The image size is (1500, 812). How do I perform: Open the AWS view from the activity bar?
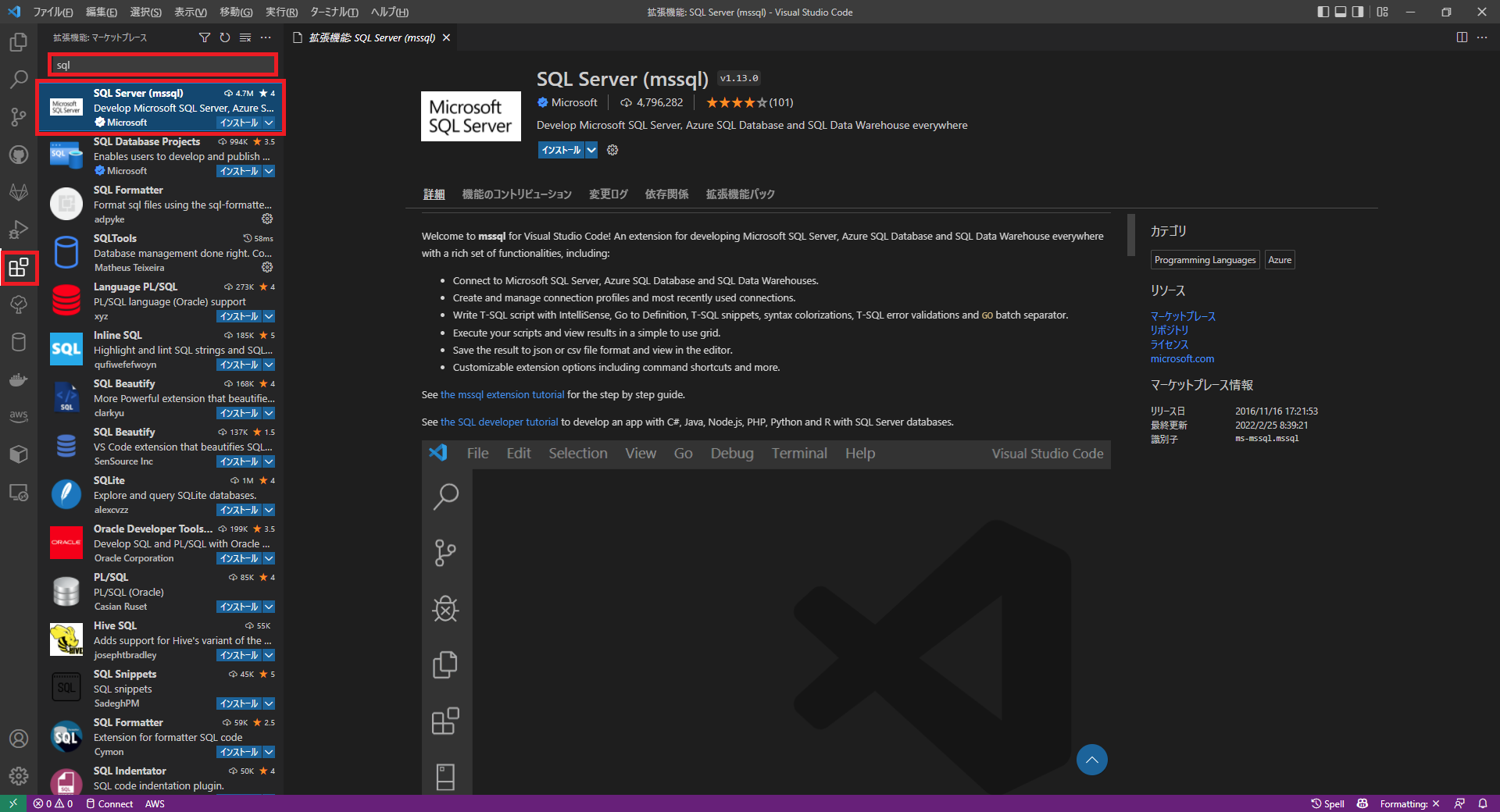tap(18, 416)
